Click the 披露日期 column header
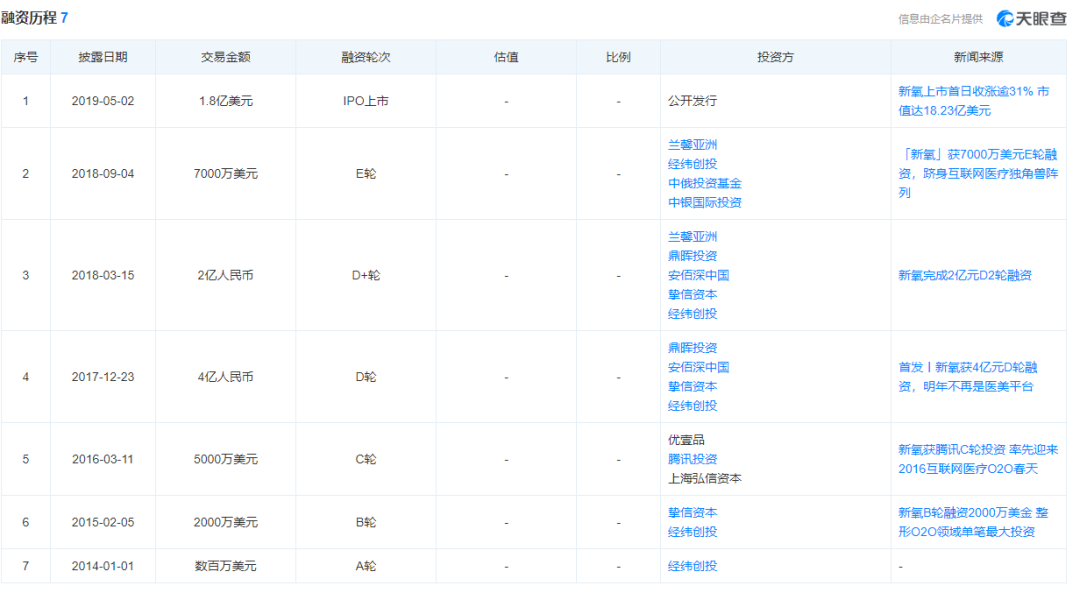The width and height of the screenshot is (1080, 593). pyautogui.click(x=103, y=57)
